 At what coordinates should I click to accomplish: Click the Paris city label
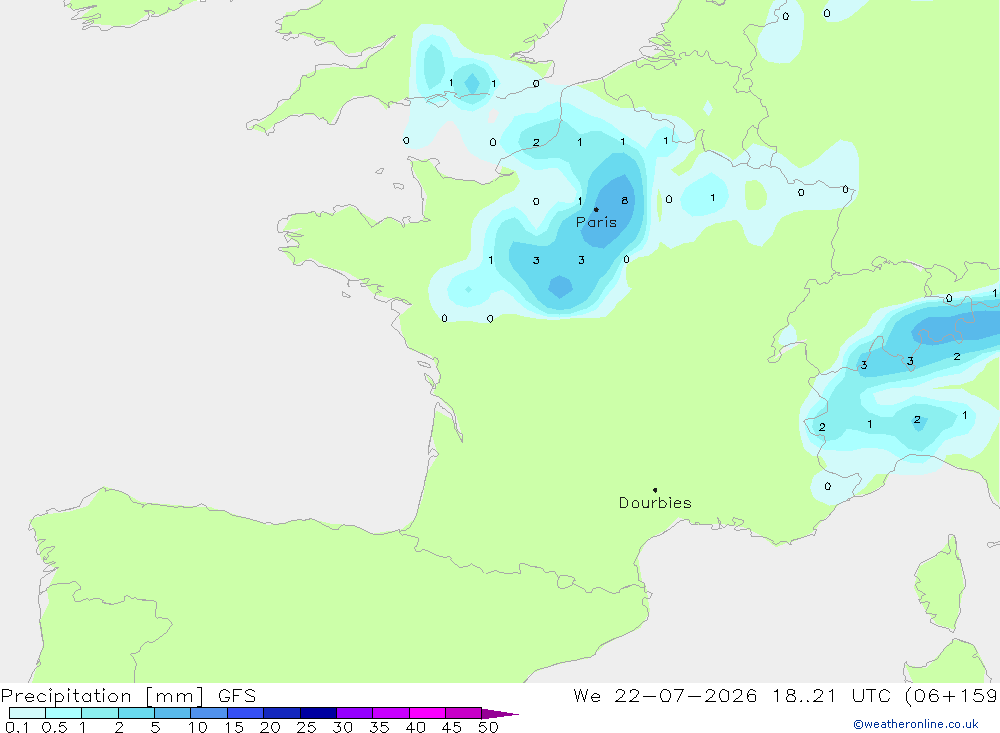pos(596,222)
